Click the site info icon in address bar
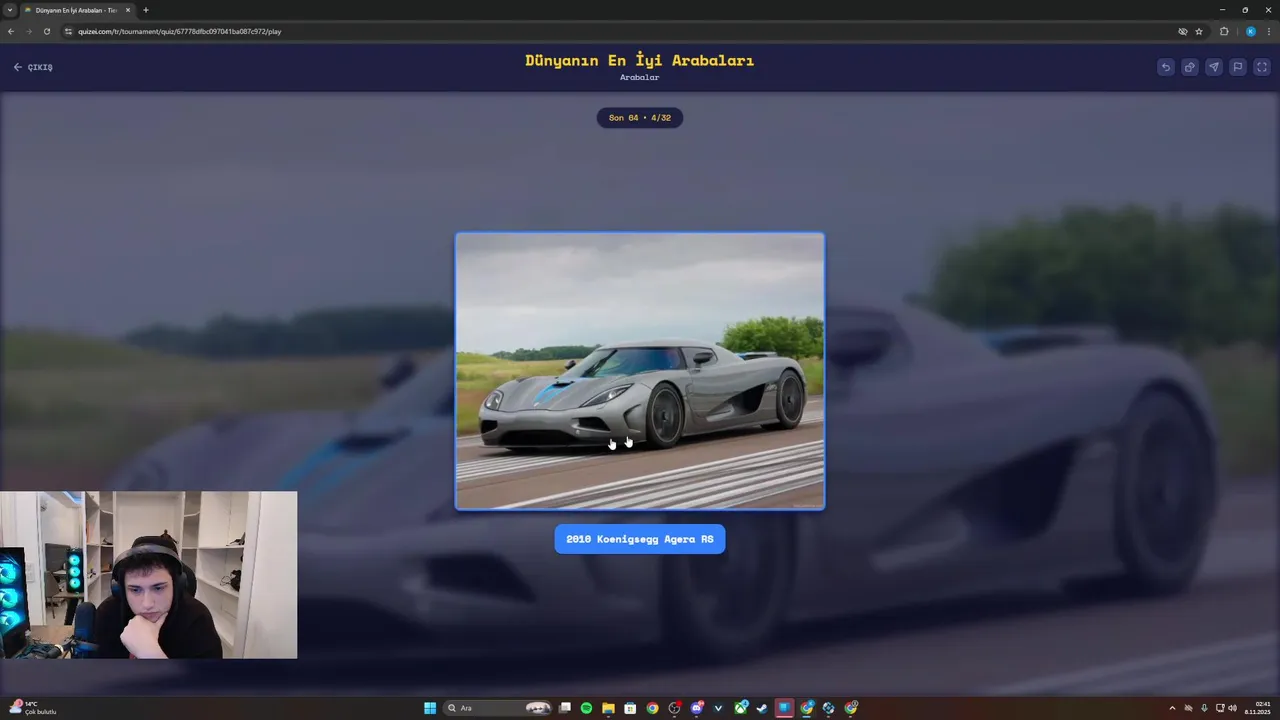This screenshot has height=720, width=1280. pos(69,31)
